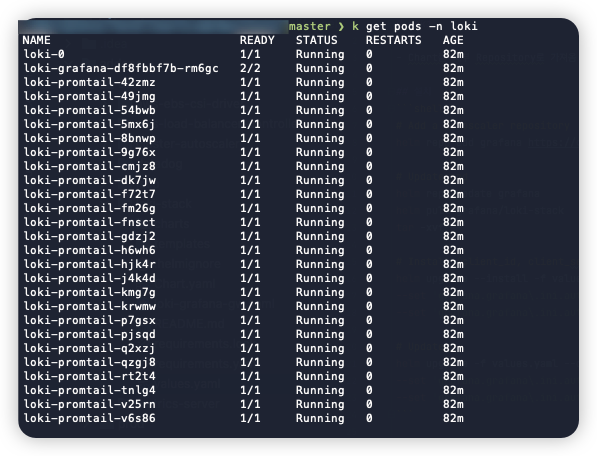
Task: Click the NAME column header
Action: click(37, 40)
